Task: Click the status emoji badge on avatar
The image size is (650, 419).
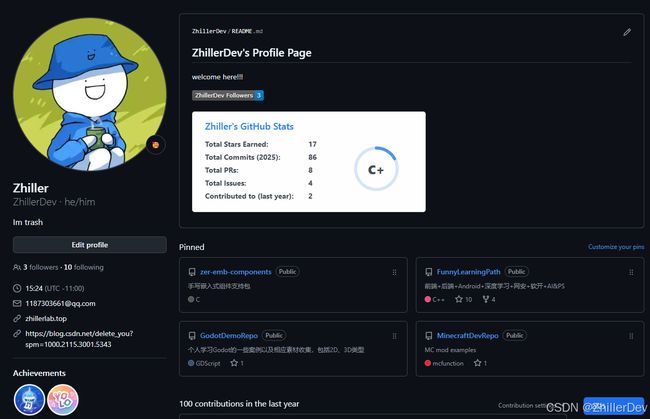Action: 155,145
